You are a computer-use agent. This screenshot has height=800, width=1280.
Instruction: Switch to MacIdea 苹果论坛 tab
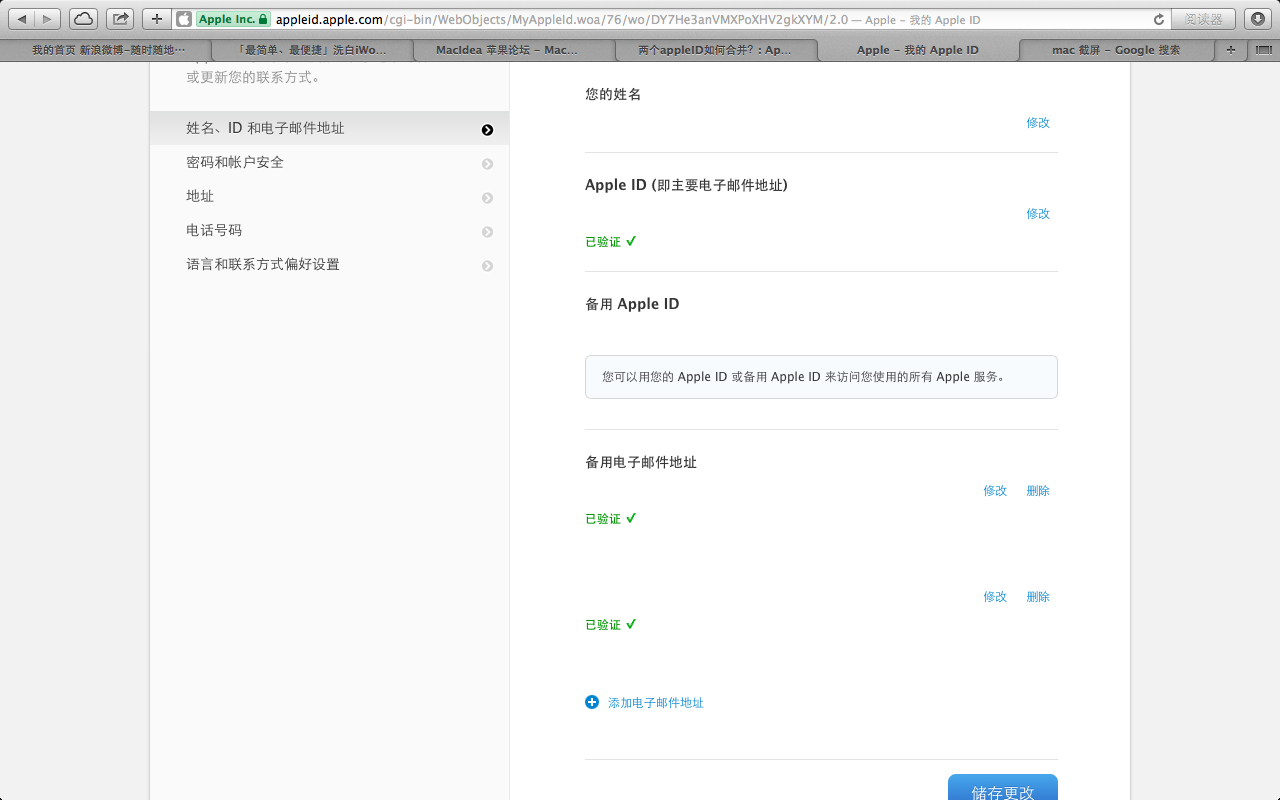click(506, 50)
